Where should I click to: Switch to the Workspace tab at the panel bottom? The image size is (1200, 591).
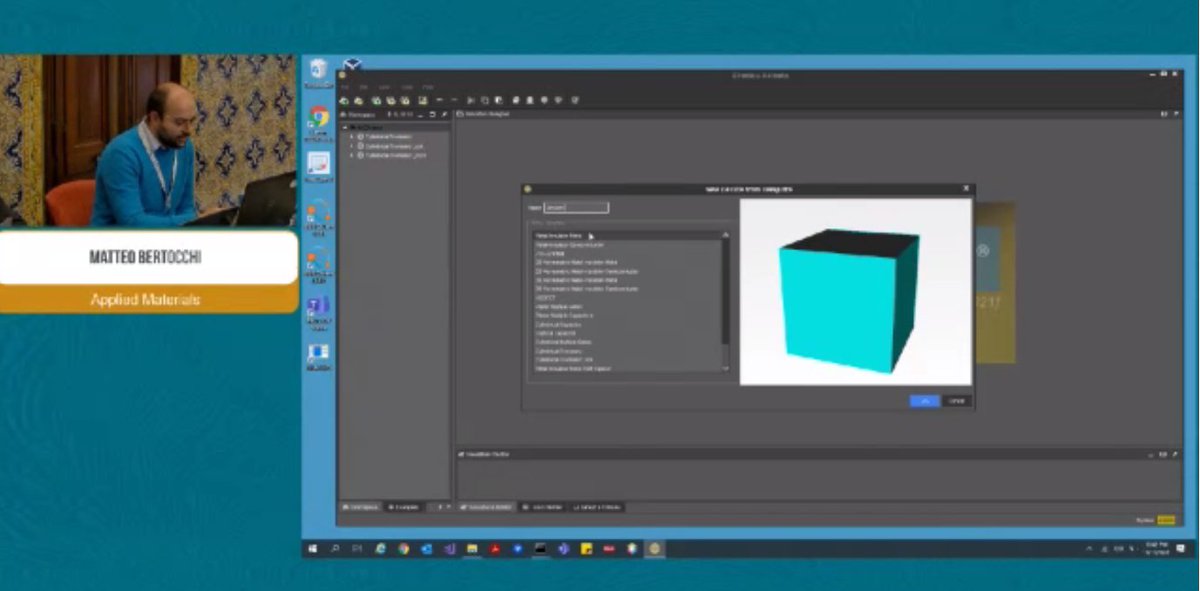click(x=360, y=507)
